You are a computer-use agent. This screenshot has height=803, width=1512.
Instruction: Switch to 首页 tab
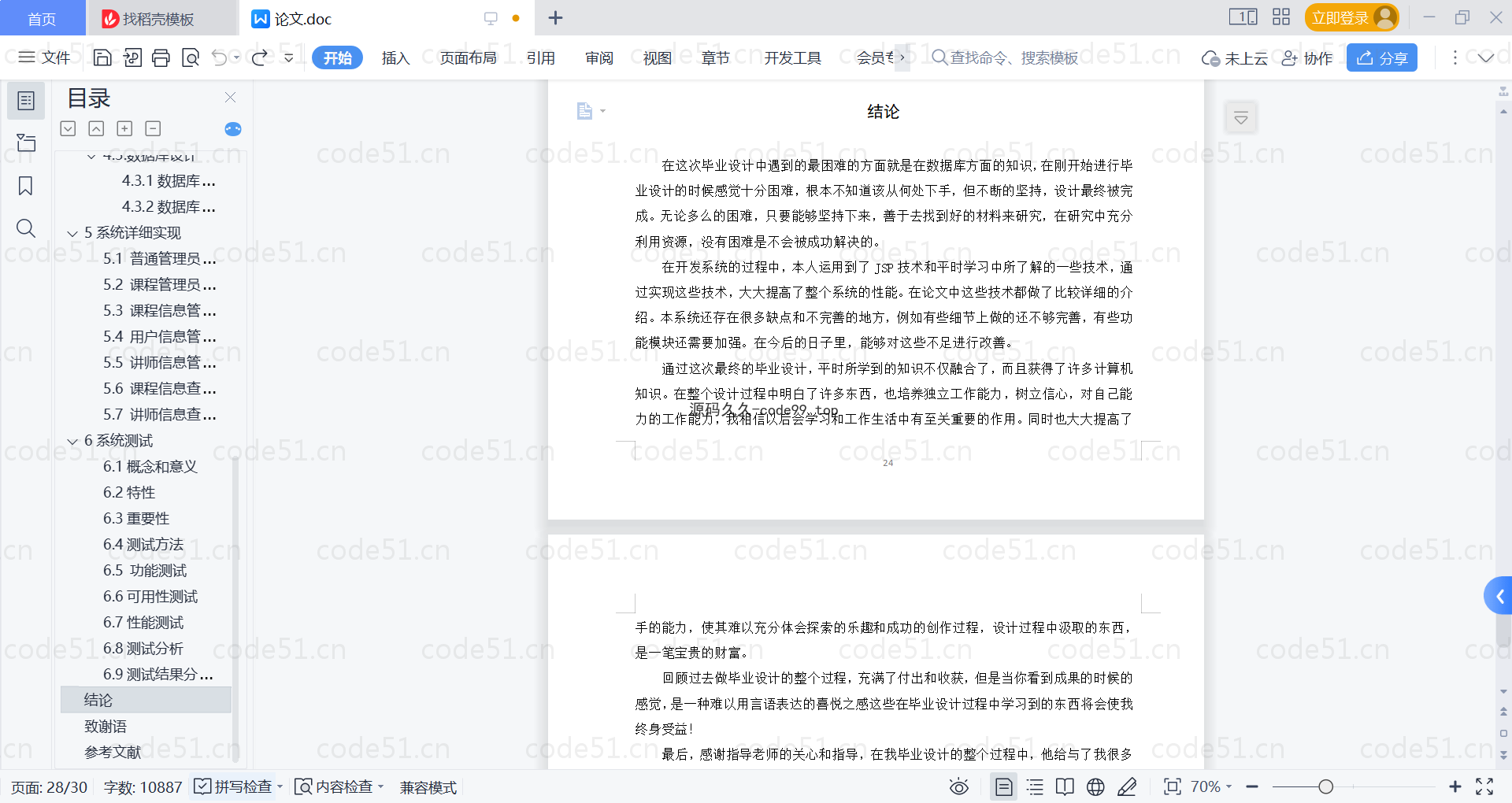42,18
